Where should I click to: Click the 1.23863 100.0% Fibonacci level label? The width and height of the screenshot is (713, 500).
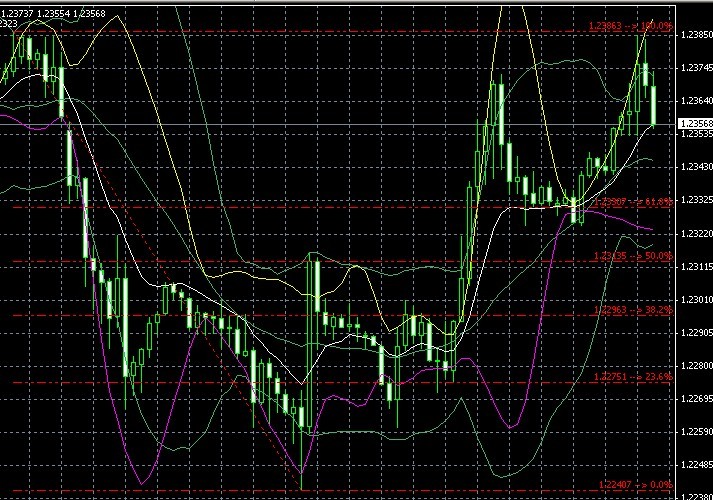[x=630, y=26]
